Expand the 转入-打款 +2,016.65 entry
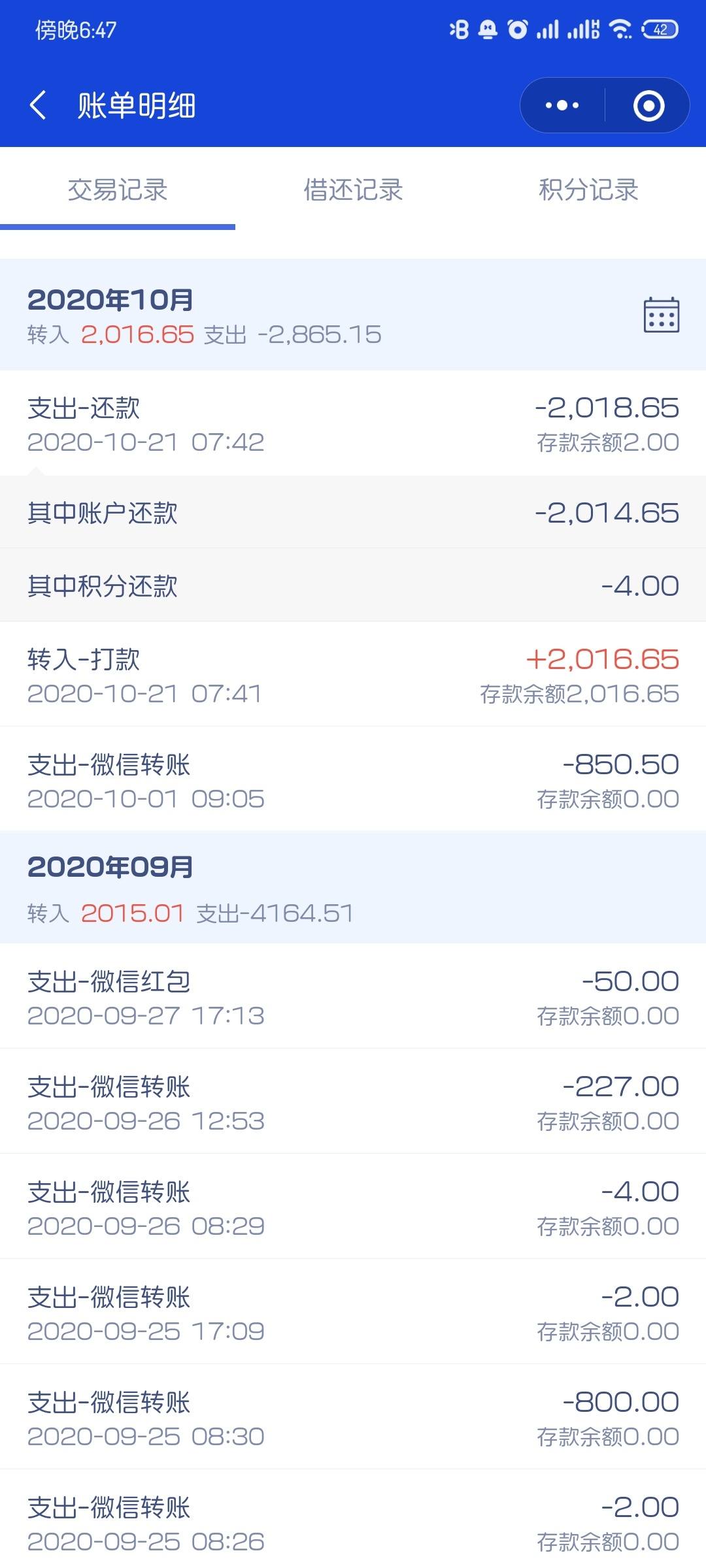Viewport: 706px width, 1568px height. tap(353, 674)
